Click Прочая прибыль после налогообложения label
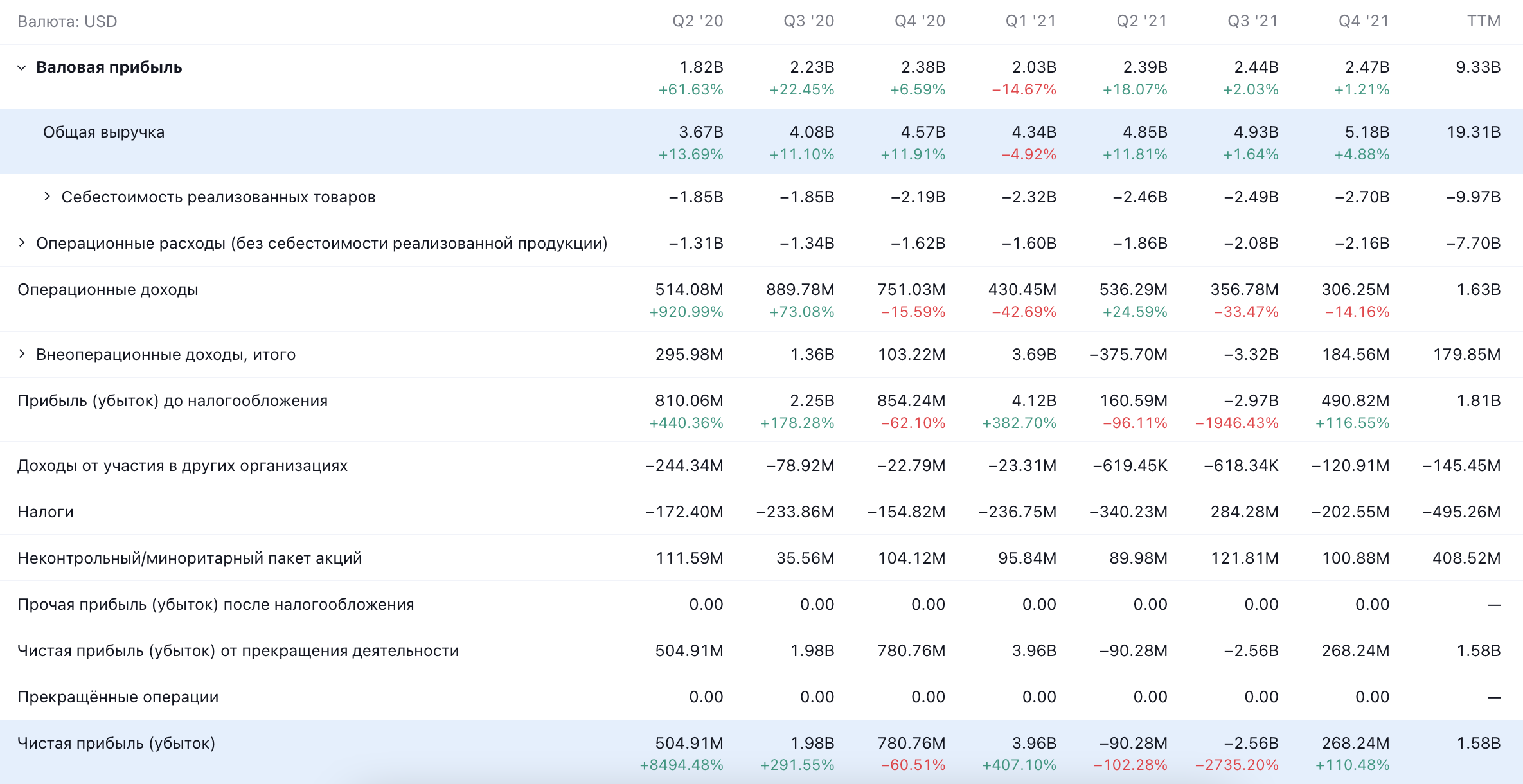1523x784 pixels. (x=216, y=604)
